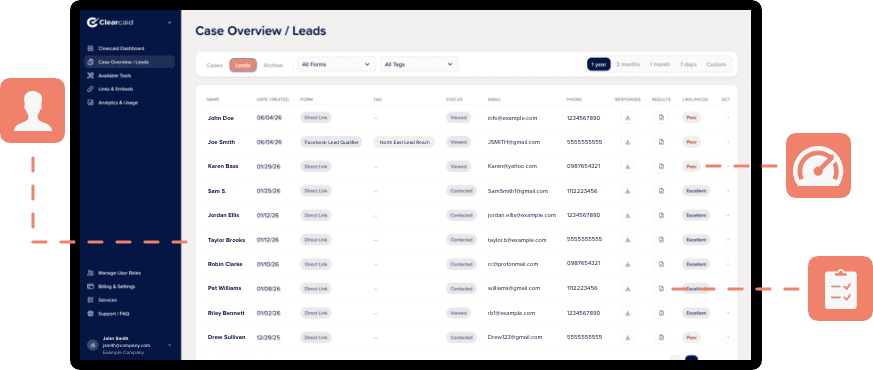Viewport: 873px width, 370px height.
Task: Open results document for Robin Clarke
Action: pyautogui.click(x=661, y=264)
